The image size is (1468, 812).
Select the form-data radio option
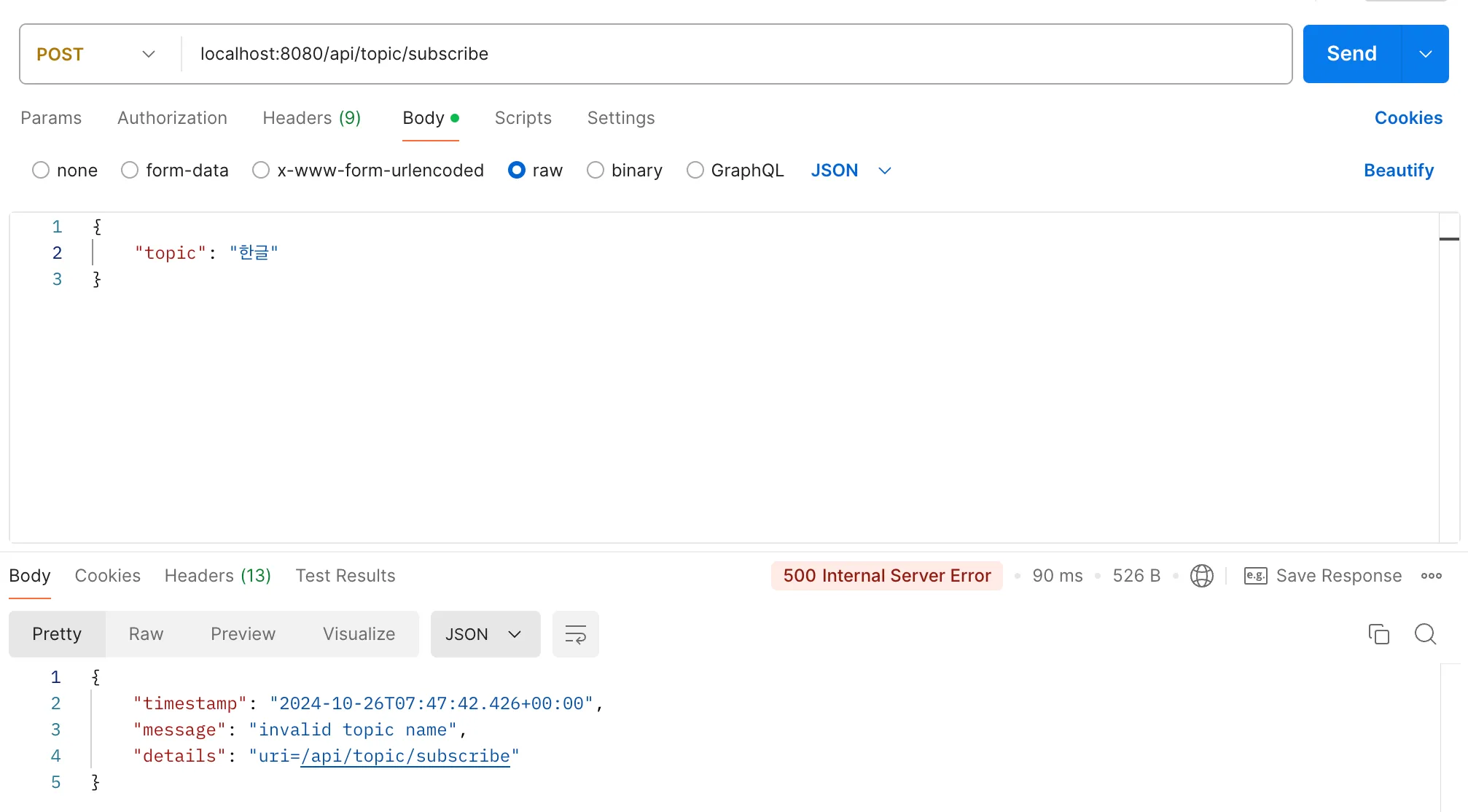[130, 171]
